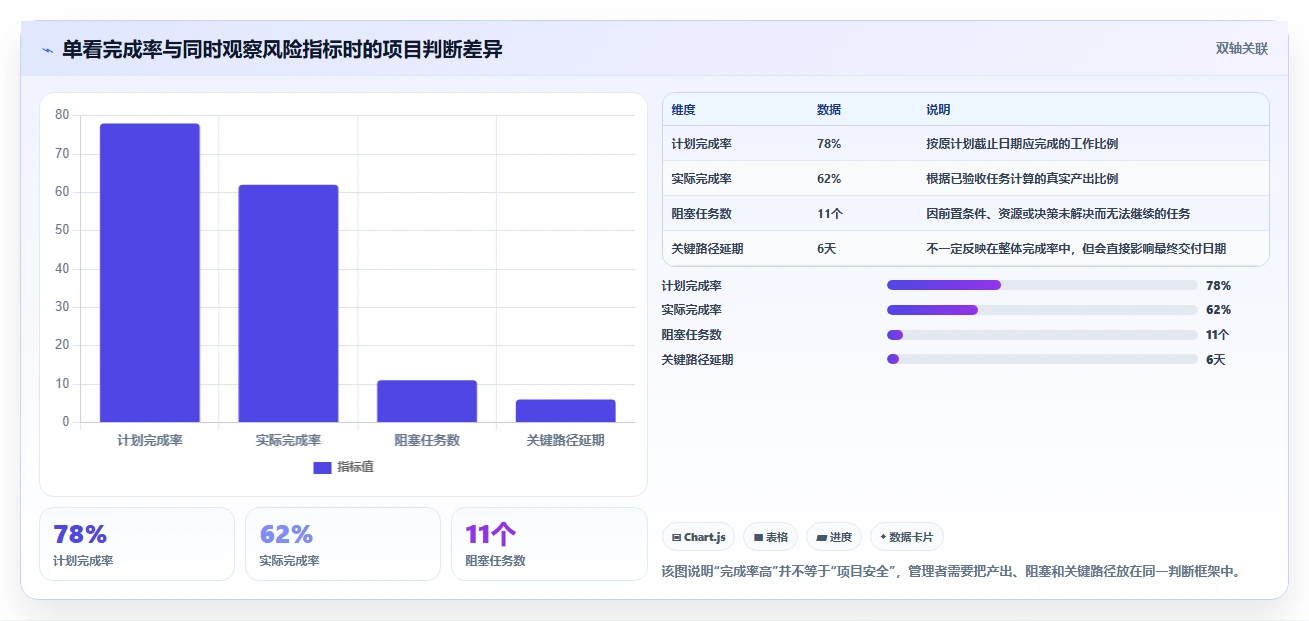Click the 计划完成率 x-axis label
Image resolution: width=1309 pixels, height=621 pixels.
pyautogui.click(x=150, y=440)
